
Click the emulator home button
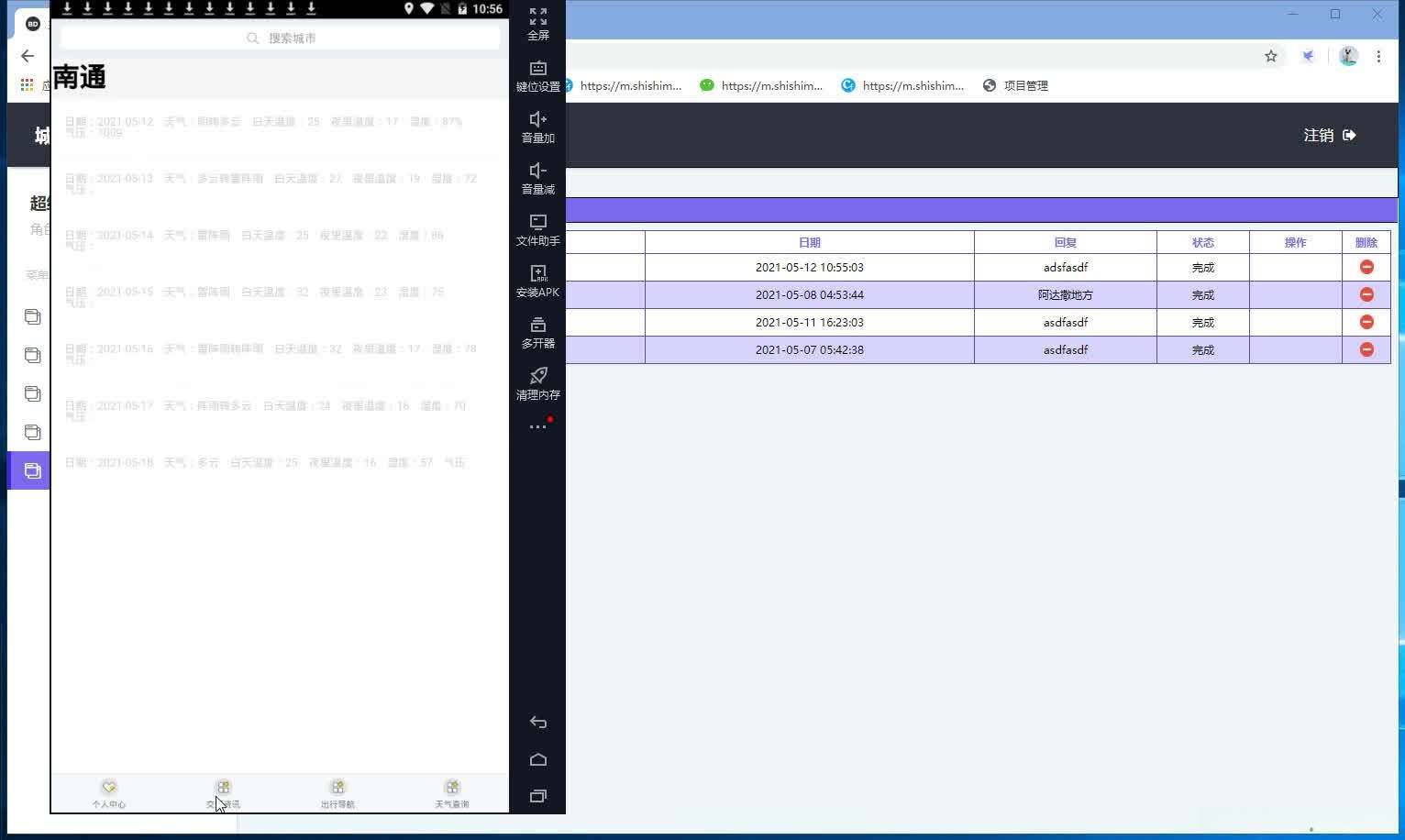click(x=538, y=759)
